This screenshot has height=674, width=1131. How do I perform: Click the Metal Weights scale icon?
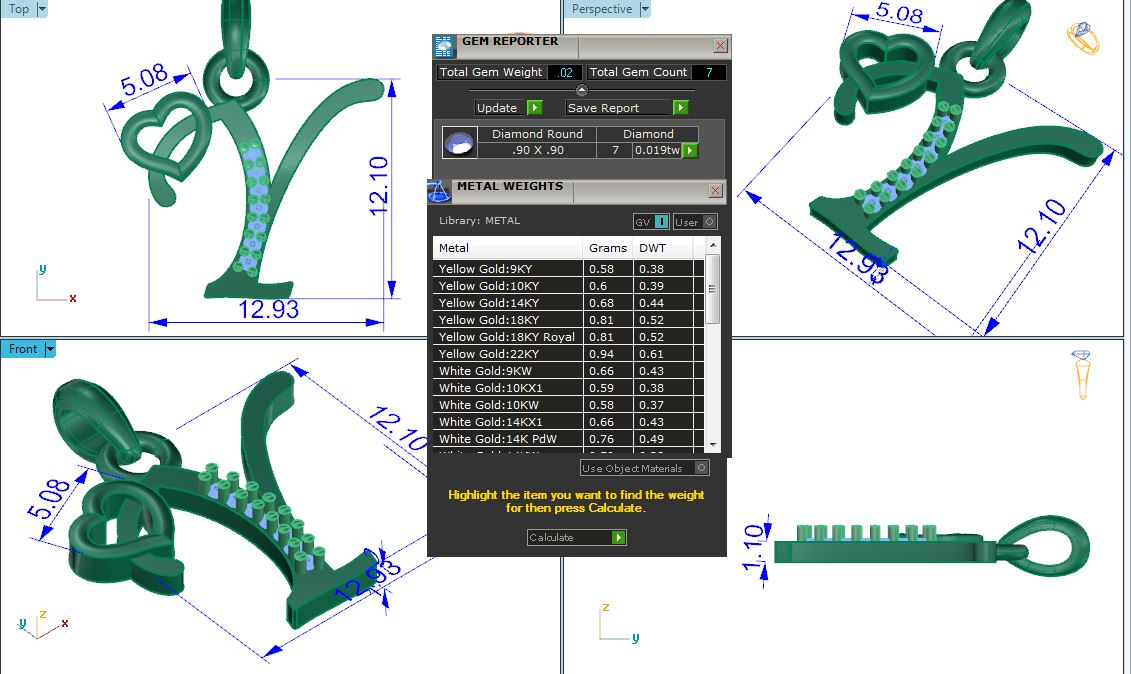click(439, 191)
